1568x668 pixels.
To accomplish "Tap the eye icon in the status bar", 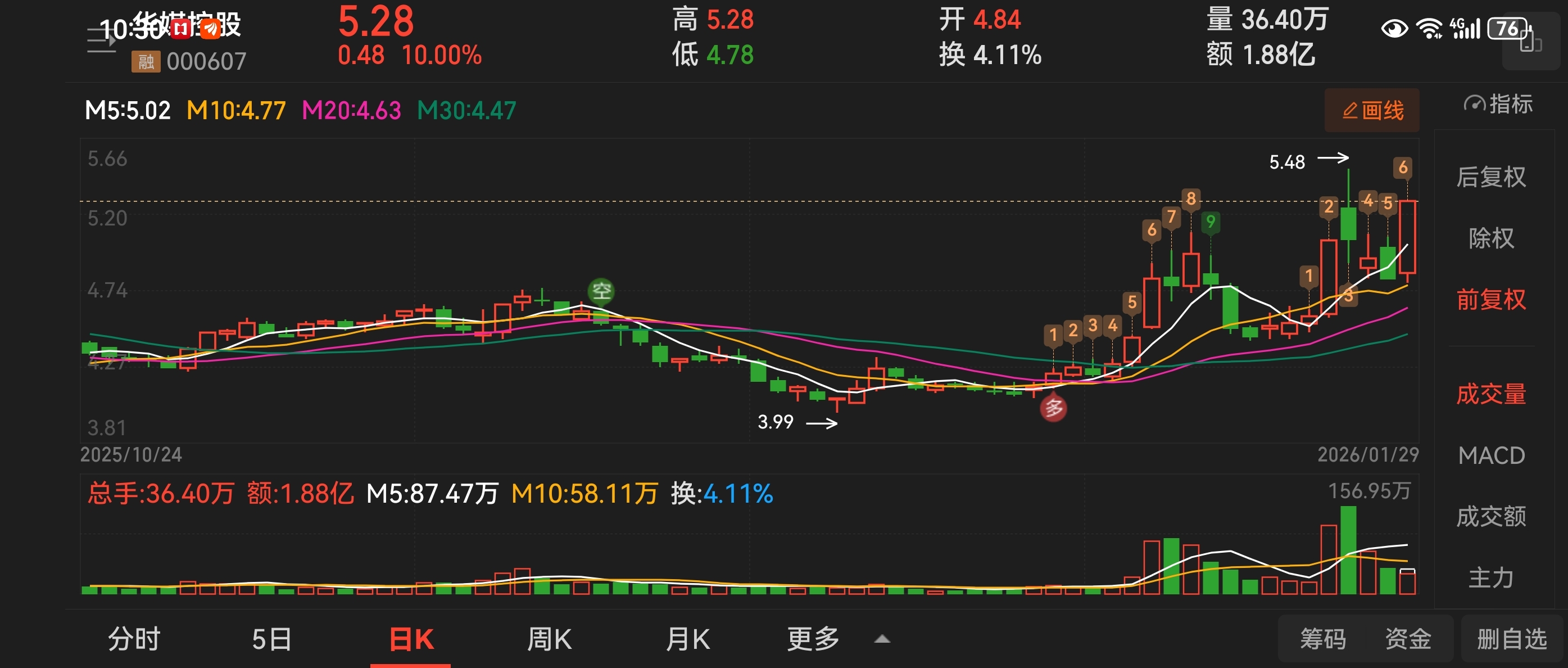I will pos(1394,28).
